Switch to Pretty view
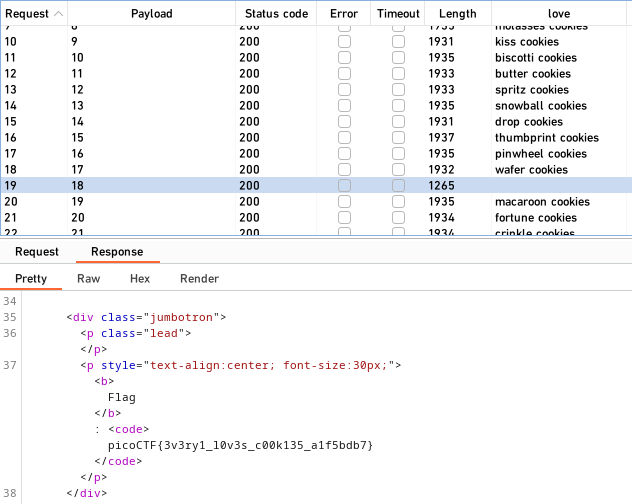Screen dimensions: 632x504 (31, 279)
